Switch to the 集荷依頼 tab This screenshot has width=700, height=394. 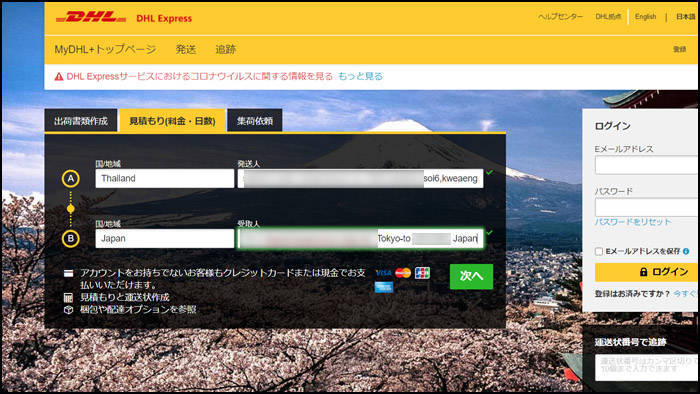pos(254,120)
